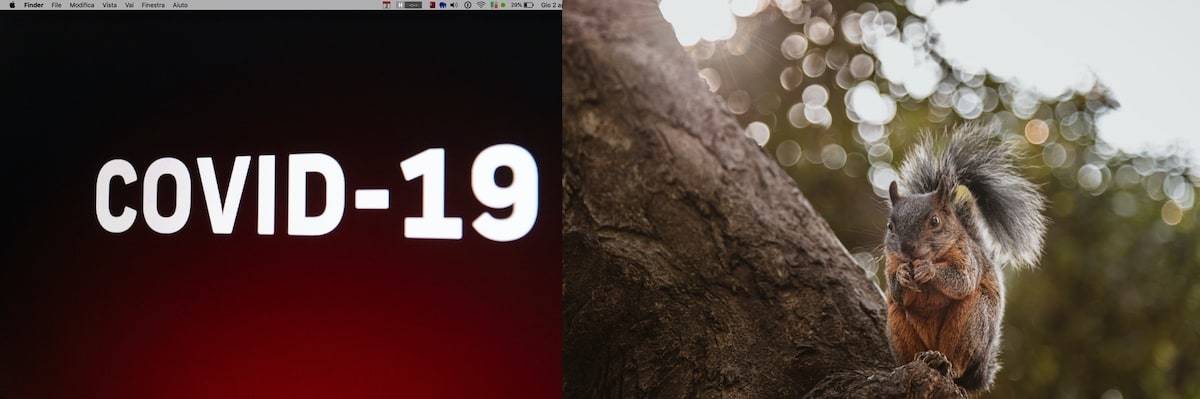
Task: Click the date and time display
Action: coord(550,5)
